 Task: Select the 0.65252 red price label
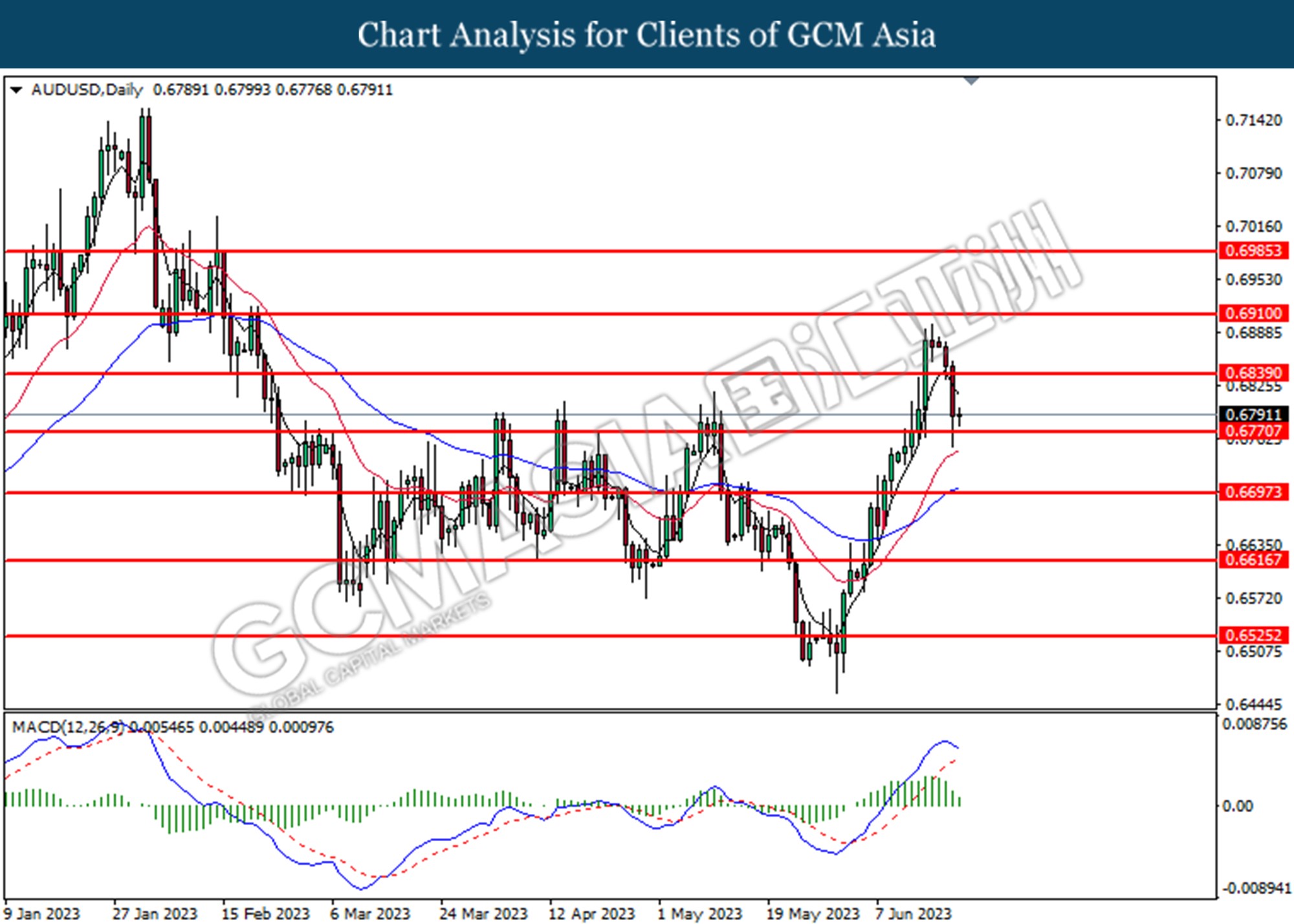[1253, 635]
